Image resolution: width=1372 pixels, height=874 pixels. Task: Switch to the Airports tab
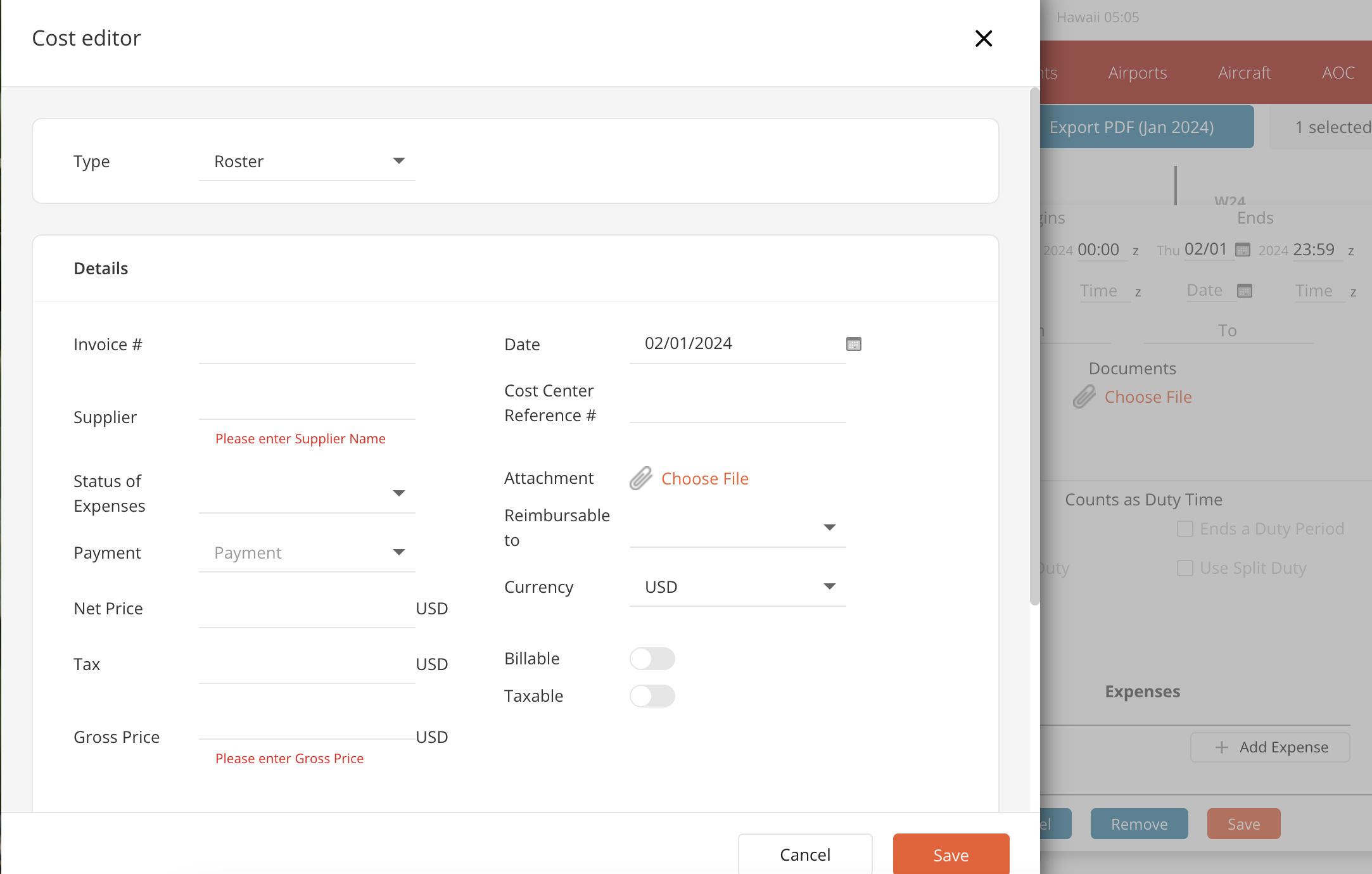click(x=1137, y=73)
